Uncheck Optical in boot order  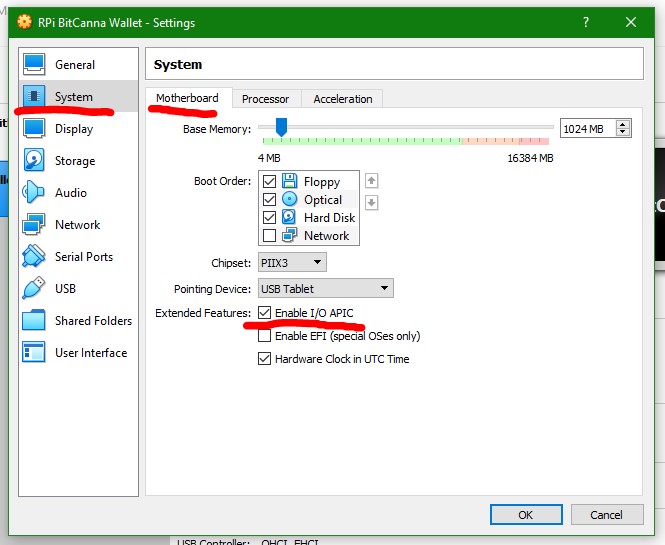(x=269, y=199)
